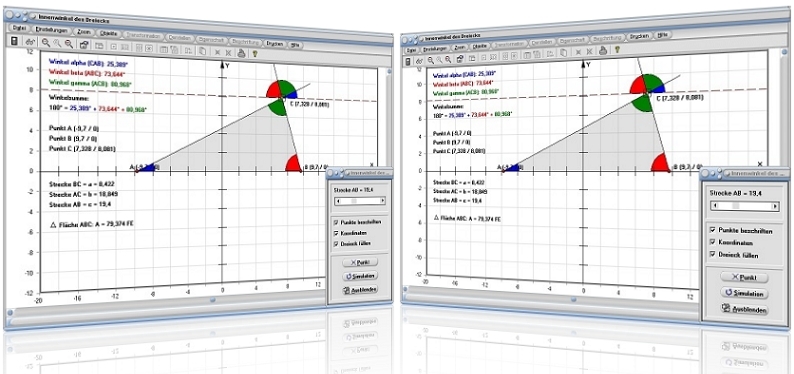Toggle 'Koordinaten' checkbox in the left panel
The height and width of the screenshot is (374, 794).
(x=336, y=233)
